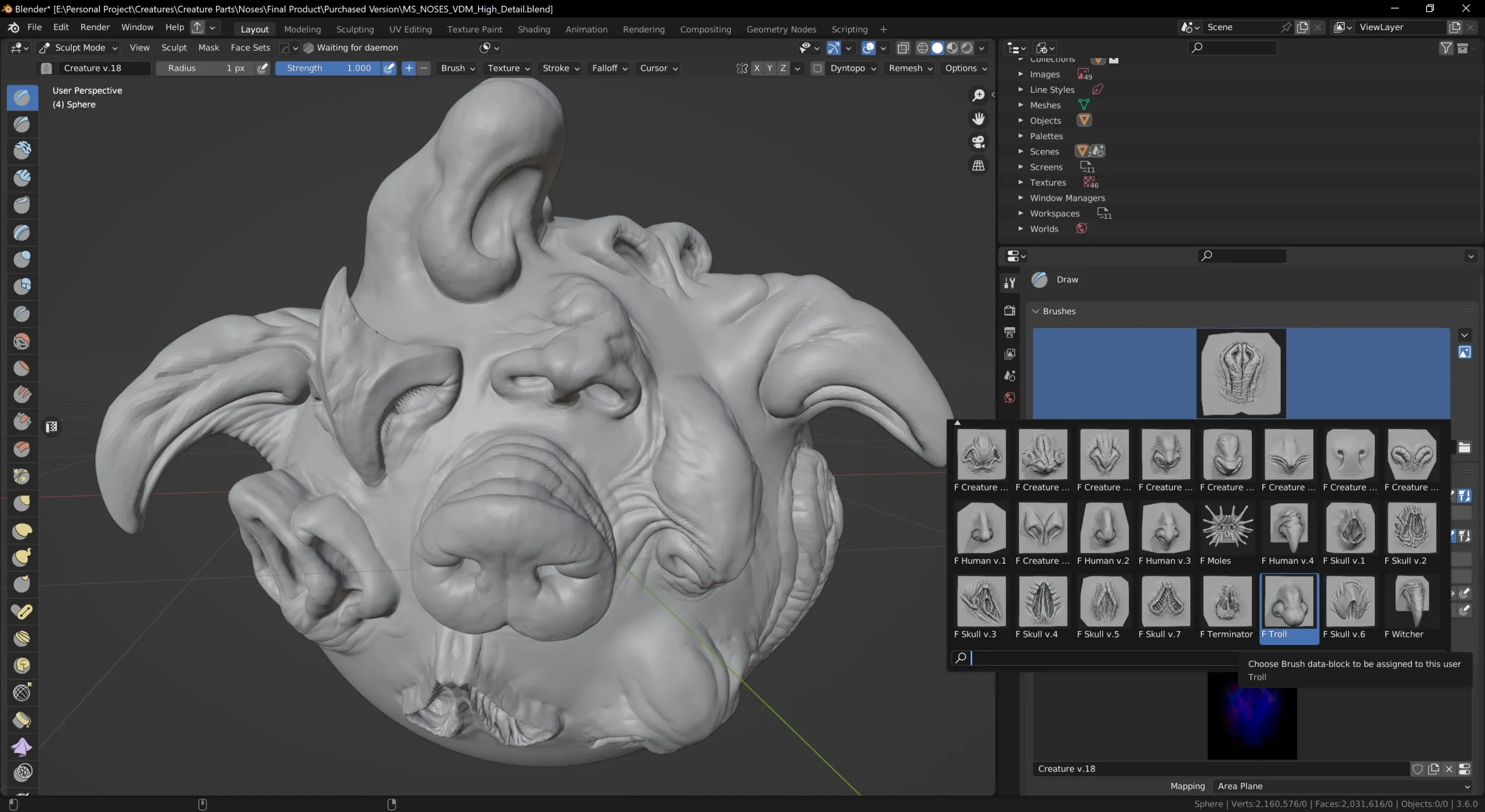Open the Render menu
Viewport: 1485px width, 812px height.
click(x=95, y=27)
